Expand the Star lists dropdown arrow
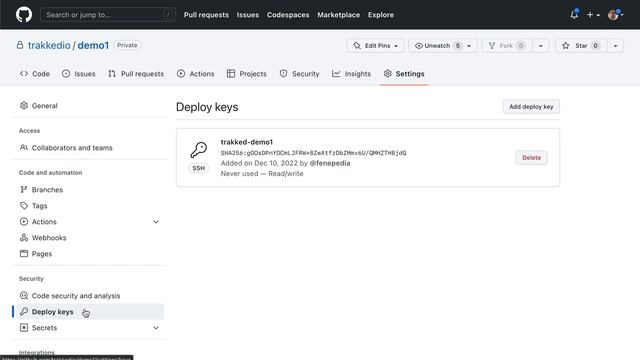This screenshot has width=640, height=360. (616, 46)
